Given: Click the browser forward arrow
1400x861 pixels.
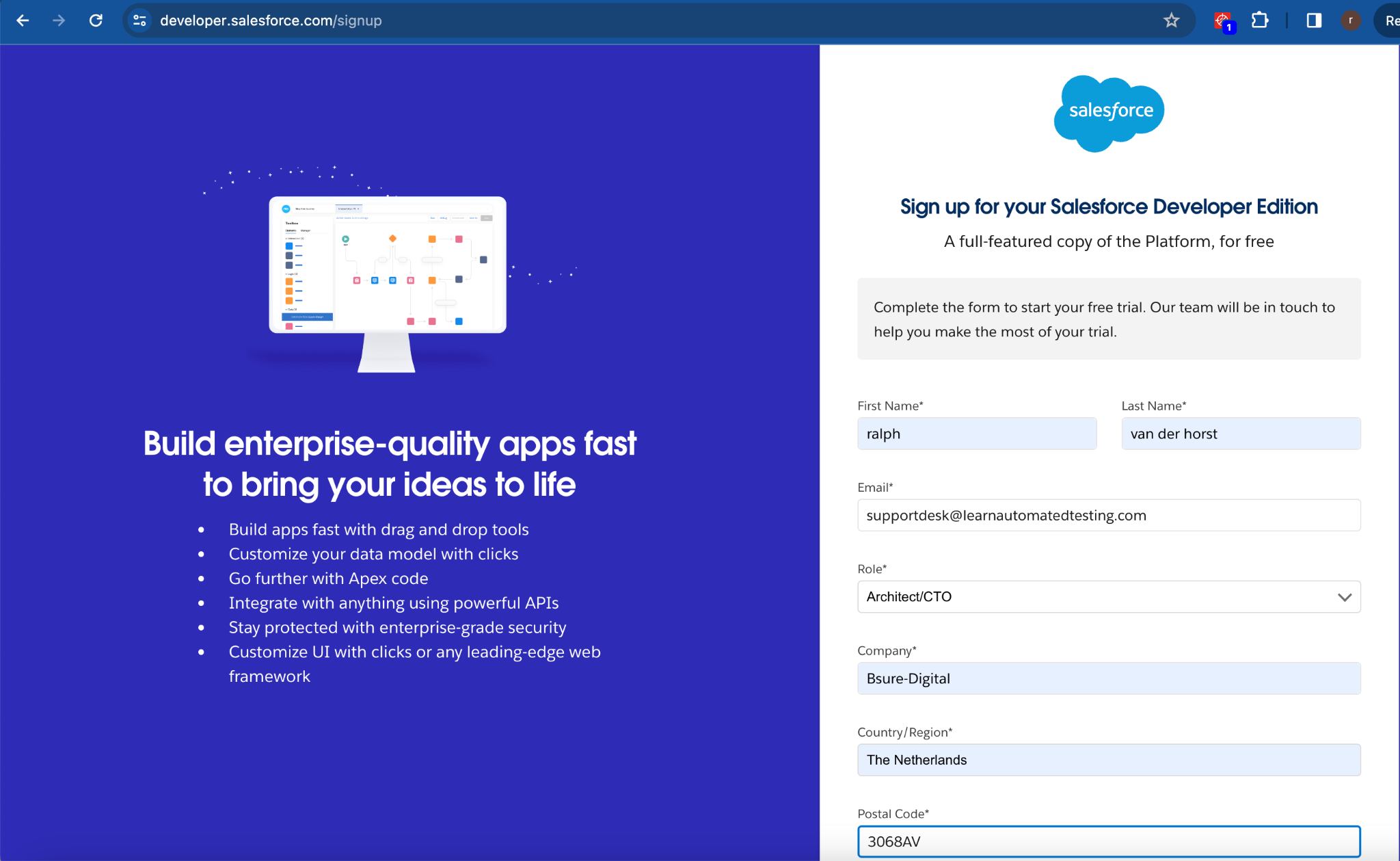Looking at the screenshot, I should (x=59, y=21).
